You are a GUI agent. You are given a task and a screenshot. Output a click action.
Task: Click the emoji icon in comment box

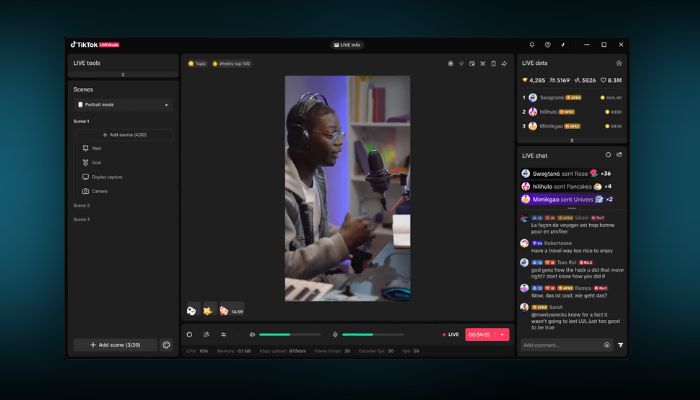click(606, 344)
